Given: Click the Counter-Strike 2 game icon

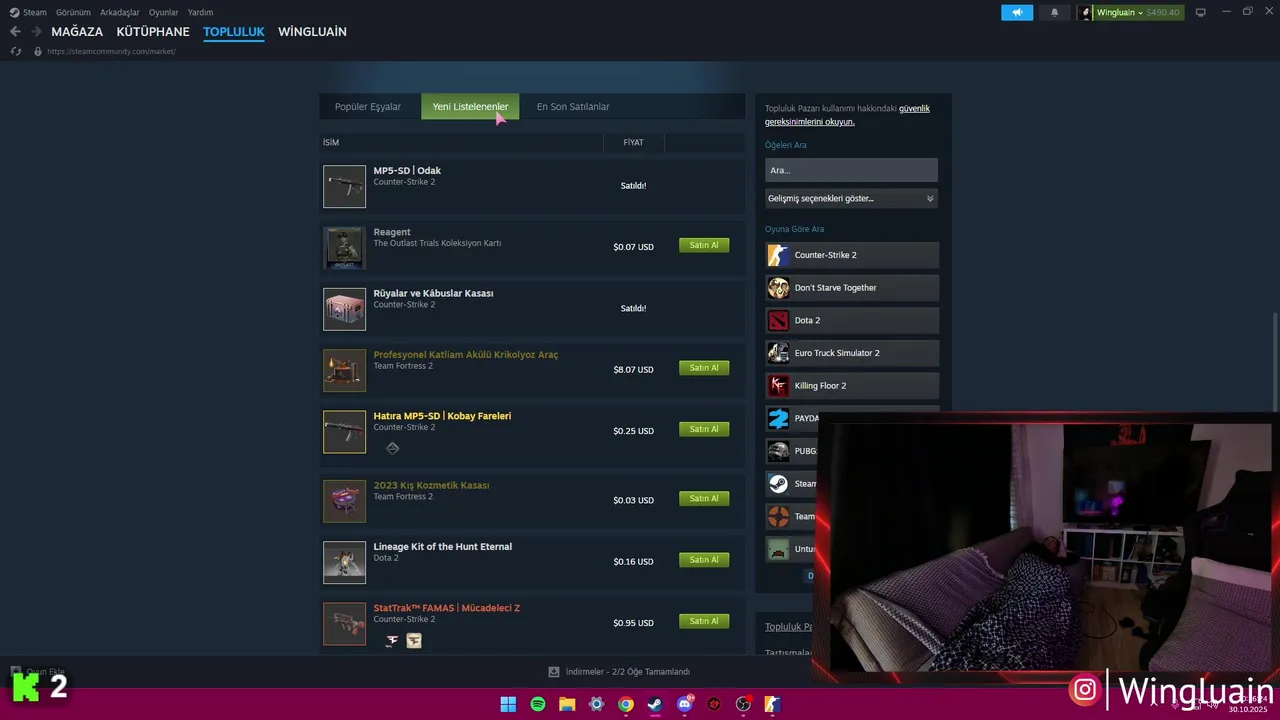Looking at the screenshot, I should tap(778, 255).
